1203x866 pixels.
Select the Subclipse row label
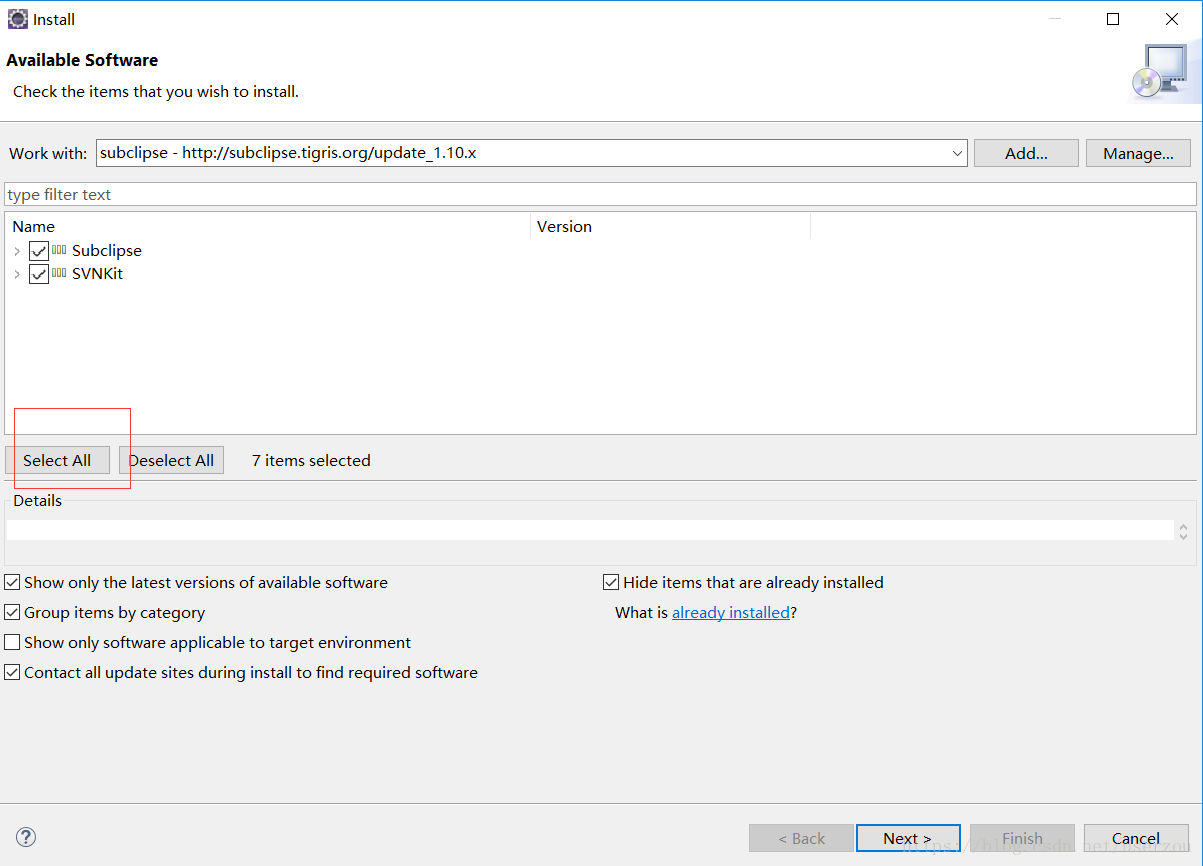pos(107,251)
